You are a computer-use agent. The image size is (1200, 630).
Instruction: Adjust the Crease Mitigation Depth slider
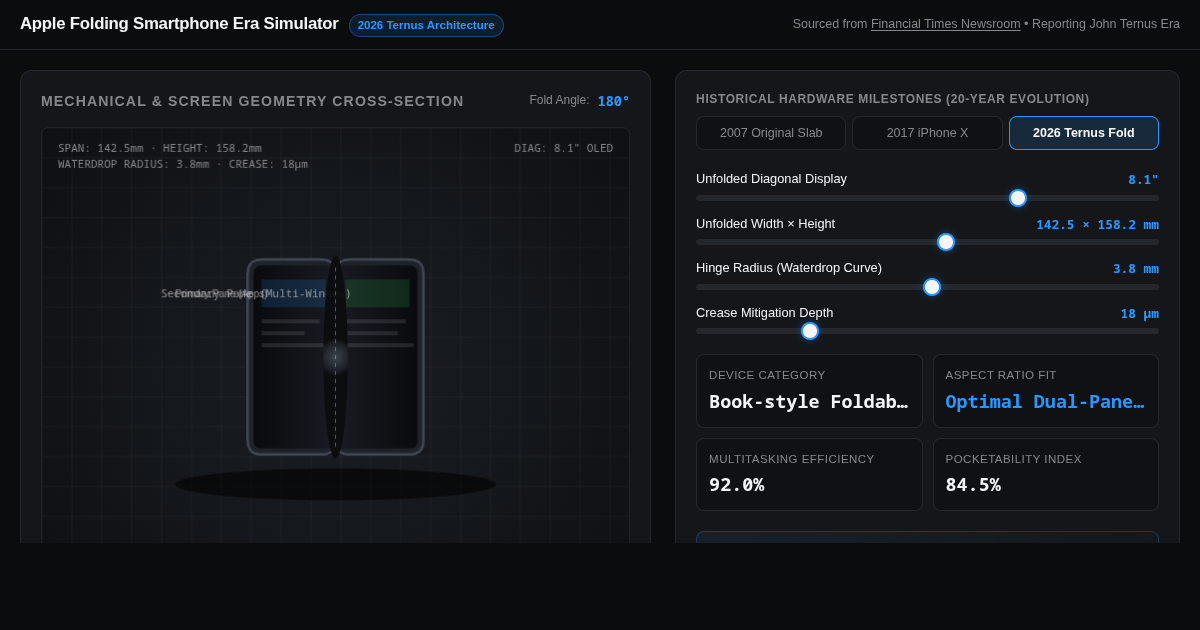point(927,331)
